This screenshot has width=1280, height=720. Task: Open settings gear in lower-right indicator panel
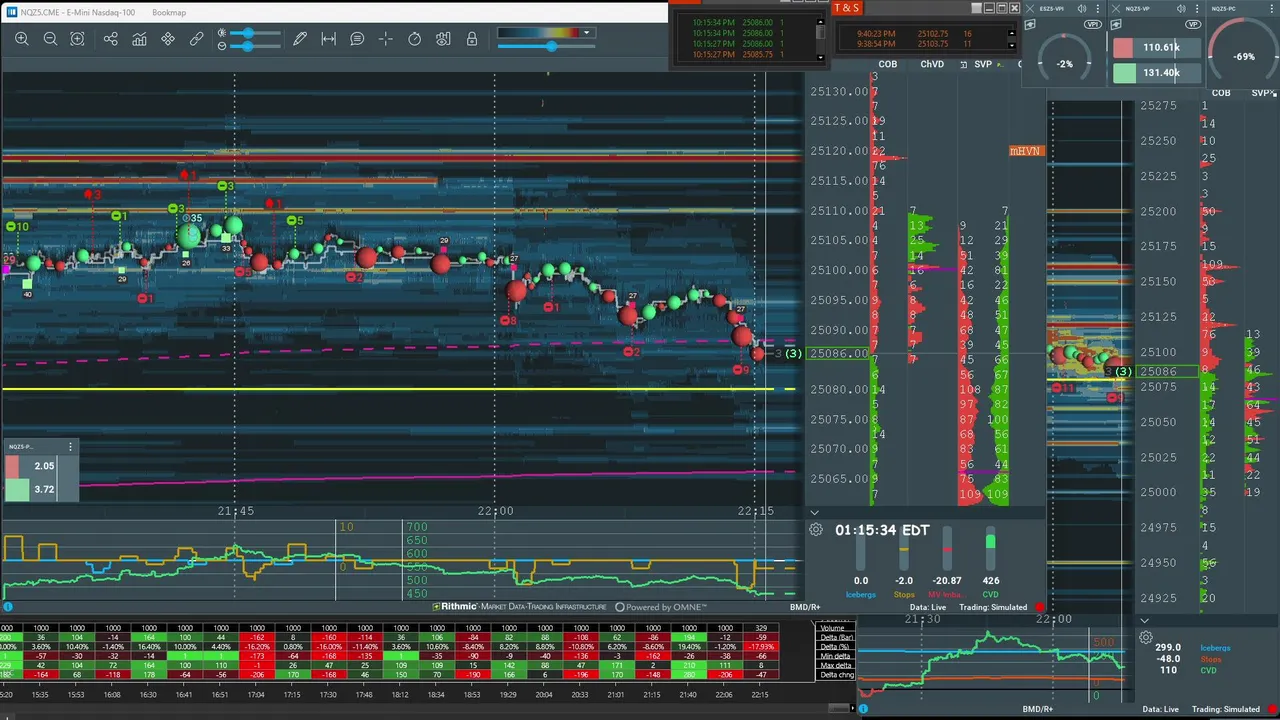click(x=1145, y=637)
